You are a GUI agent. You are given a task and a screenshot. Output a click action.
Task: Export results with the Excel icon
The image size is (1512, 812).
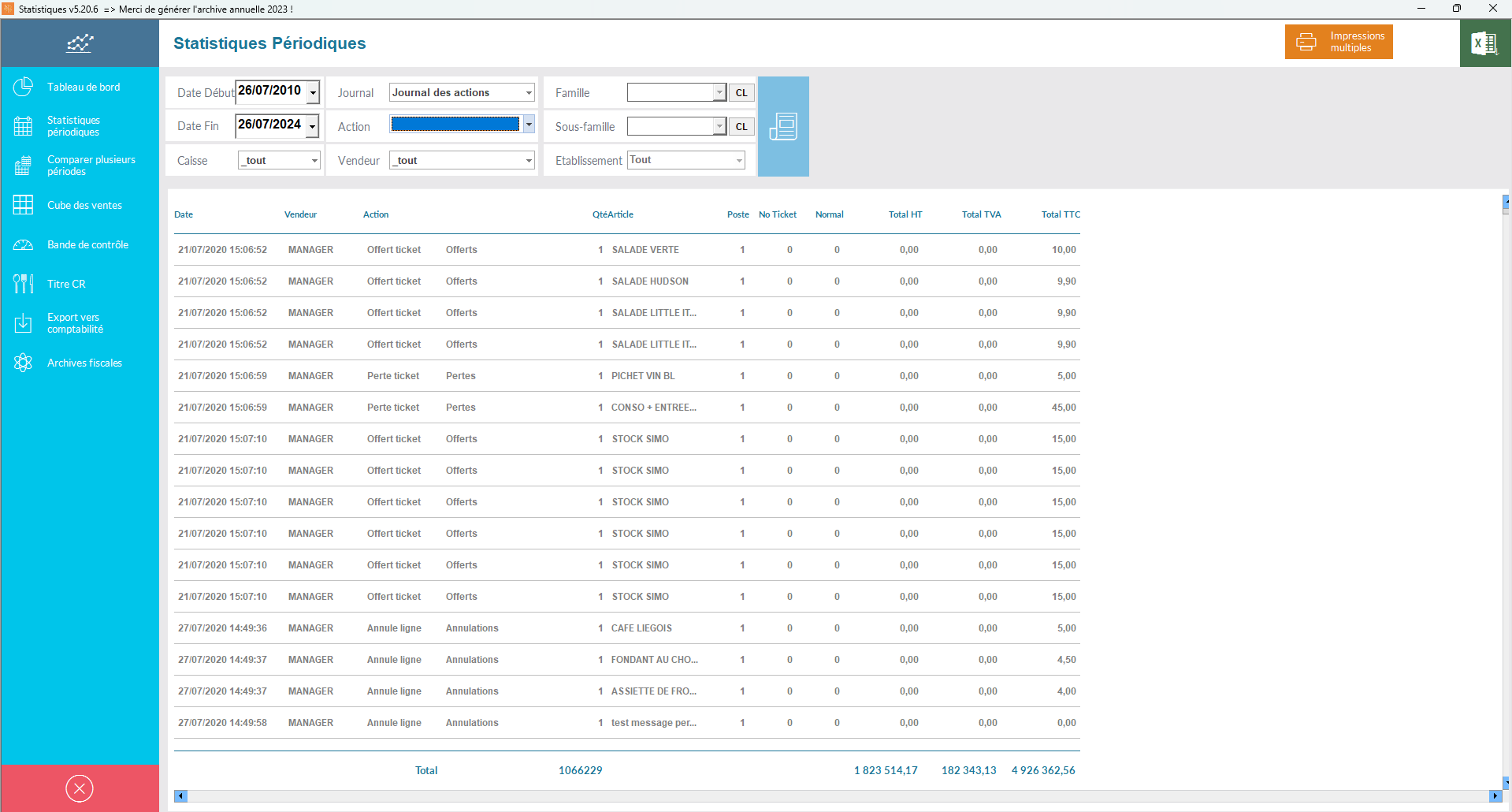click(1485, 43)
